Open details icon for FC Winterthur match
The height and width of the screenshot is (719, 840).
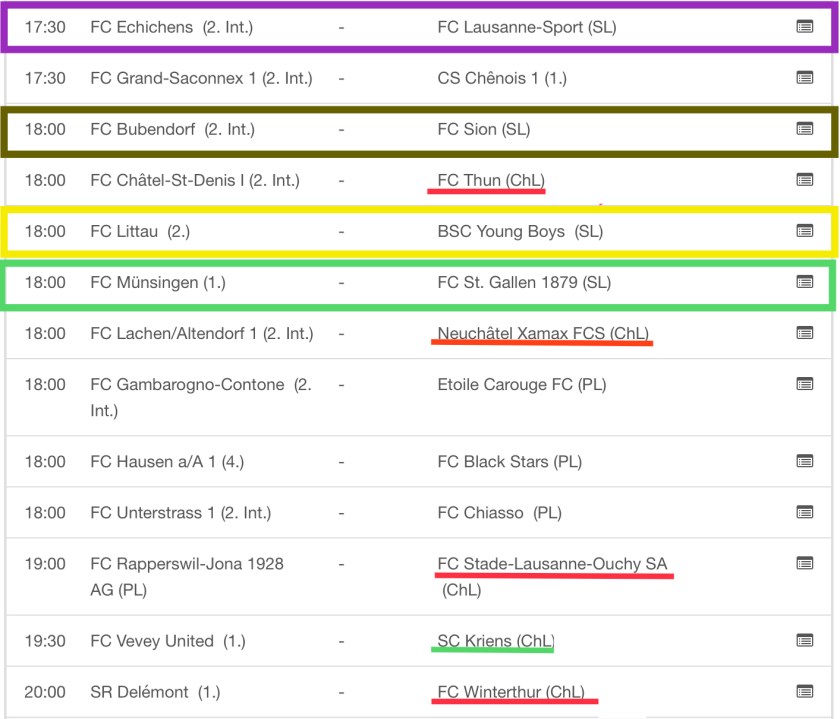pyautogui.click(x=804, y=691)
